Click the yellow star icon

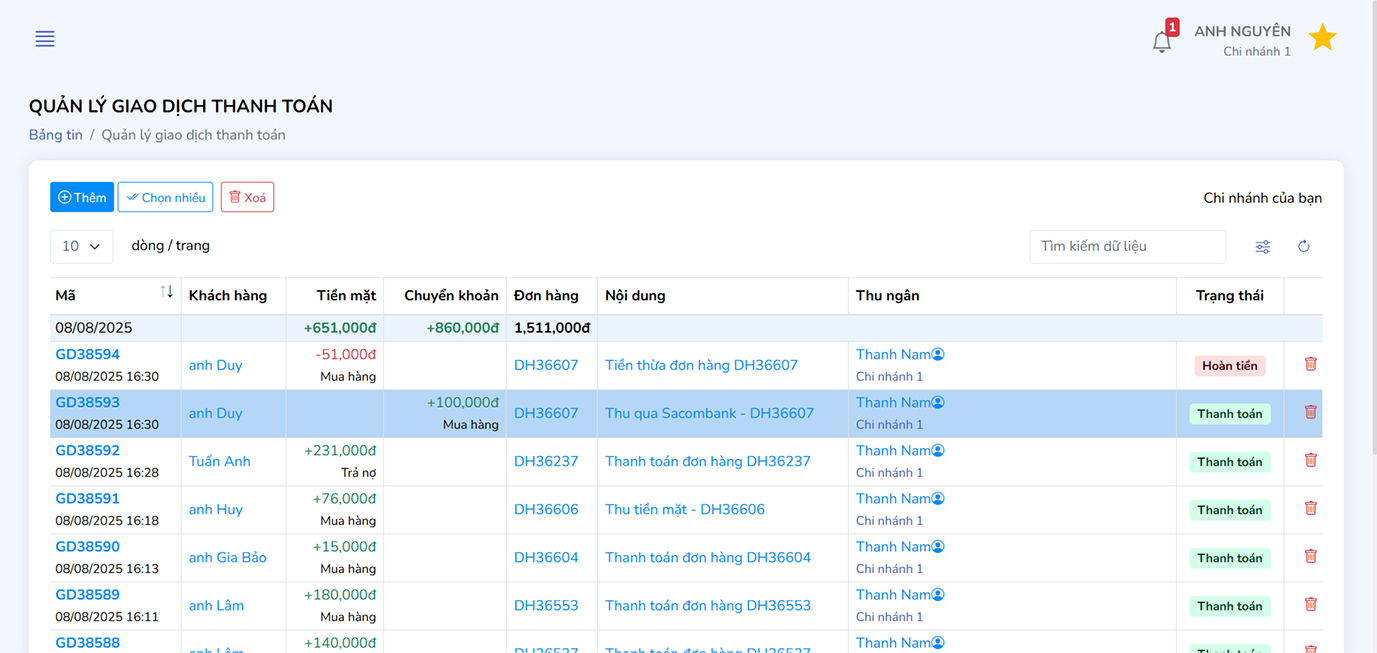[x=1322, y=38]
